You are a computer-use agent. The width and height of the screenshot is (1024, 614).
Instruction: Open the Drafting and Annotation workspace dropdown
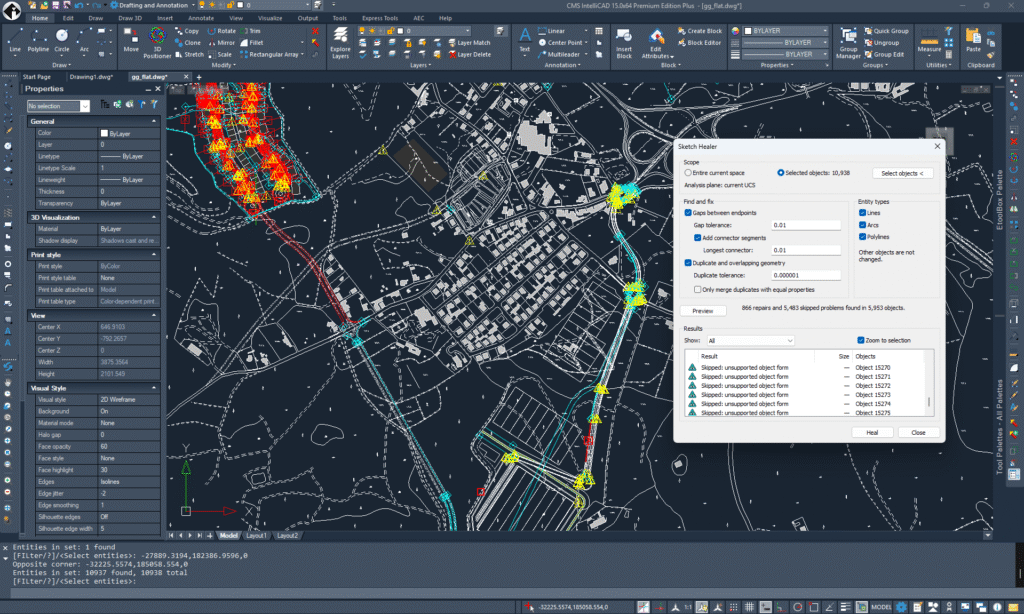pyautogui.click(x=195, y=5)
